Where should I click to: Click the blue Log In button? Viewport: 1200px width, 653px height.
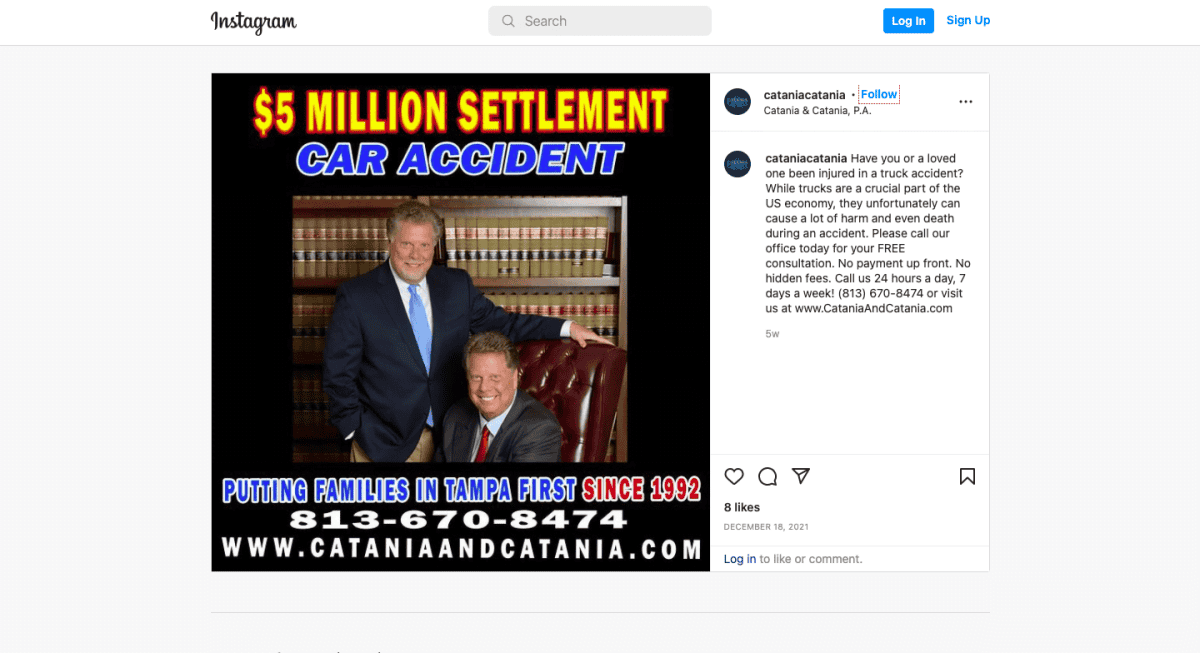908,21
